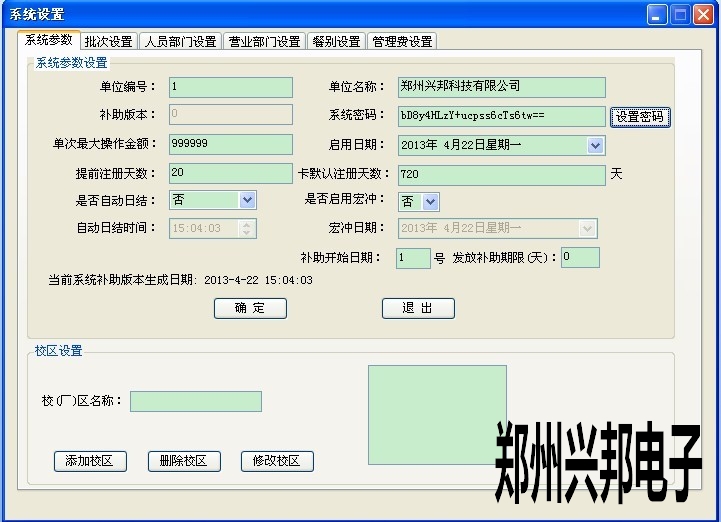Image resolution: width=721 pixels, height=522 pixels.
Task: Click the 卡默认注册天数 field
Action: (502, 175)
